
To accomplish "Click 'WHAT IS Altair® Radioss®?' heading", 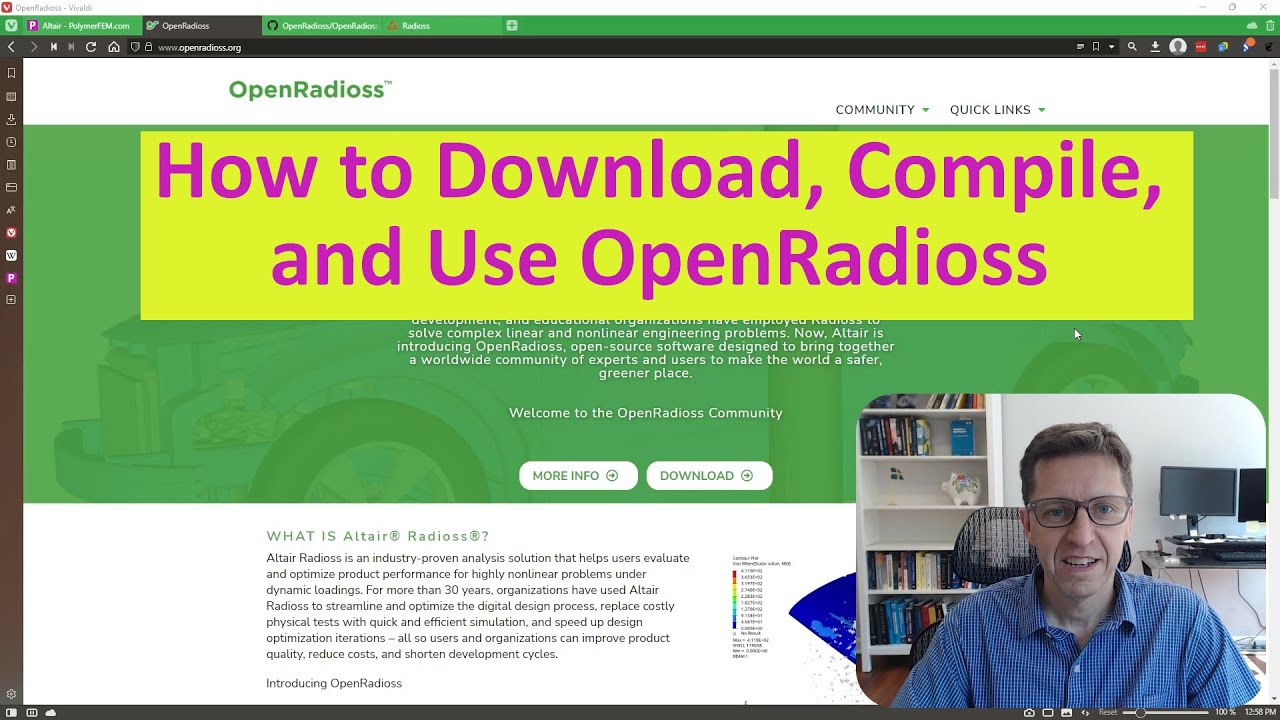I will point(378,536).
